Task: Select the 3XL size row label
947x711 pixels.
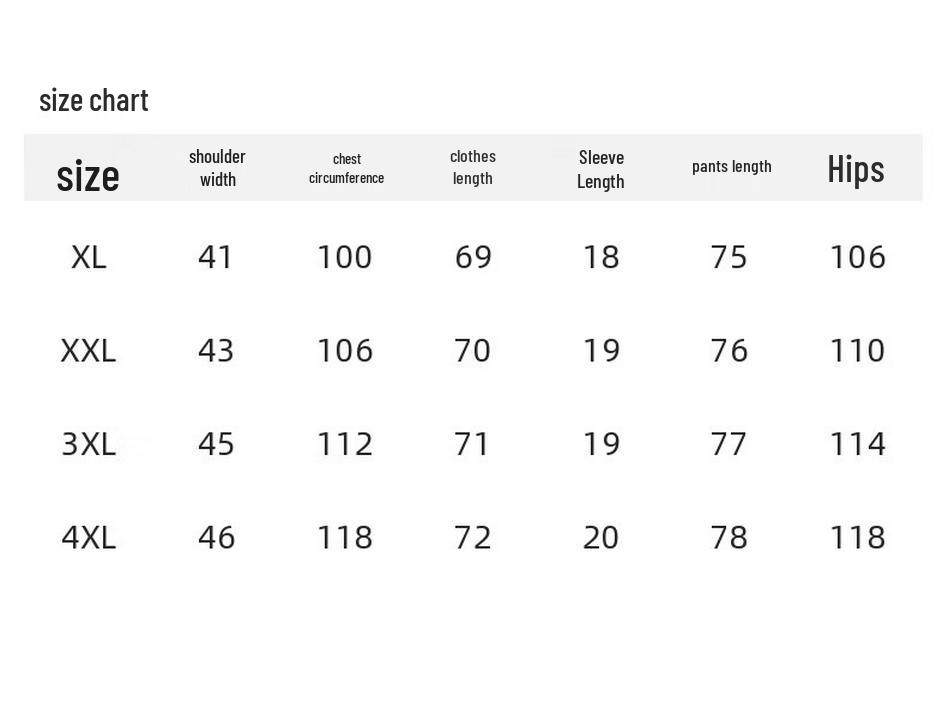Action: (x=89, y=444)
